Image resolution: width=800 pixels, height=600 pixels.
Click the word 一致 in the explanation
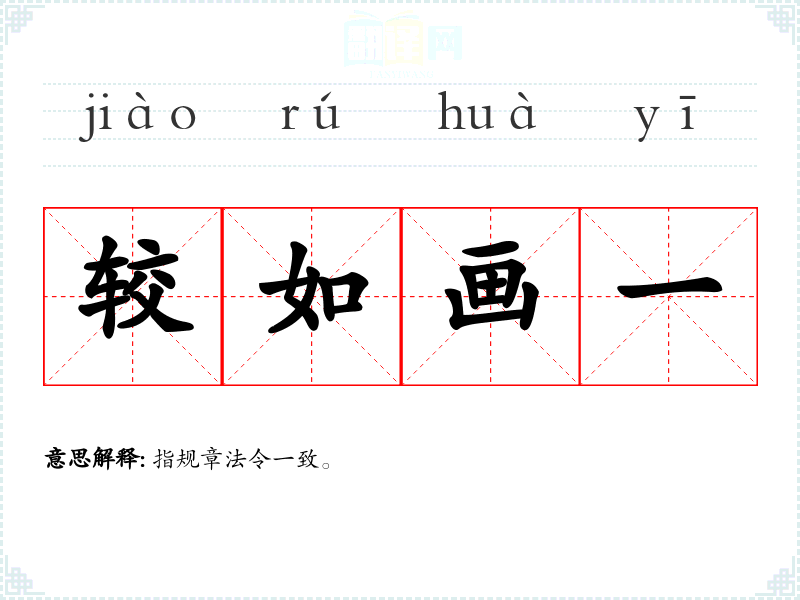click(296, 459)
